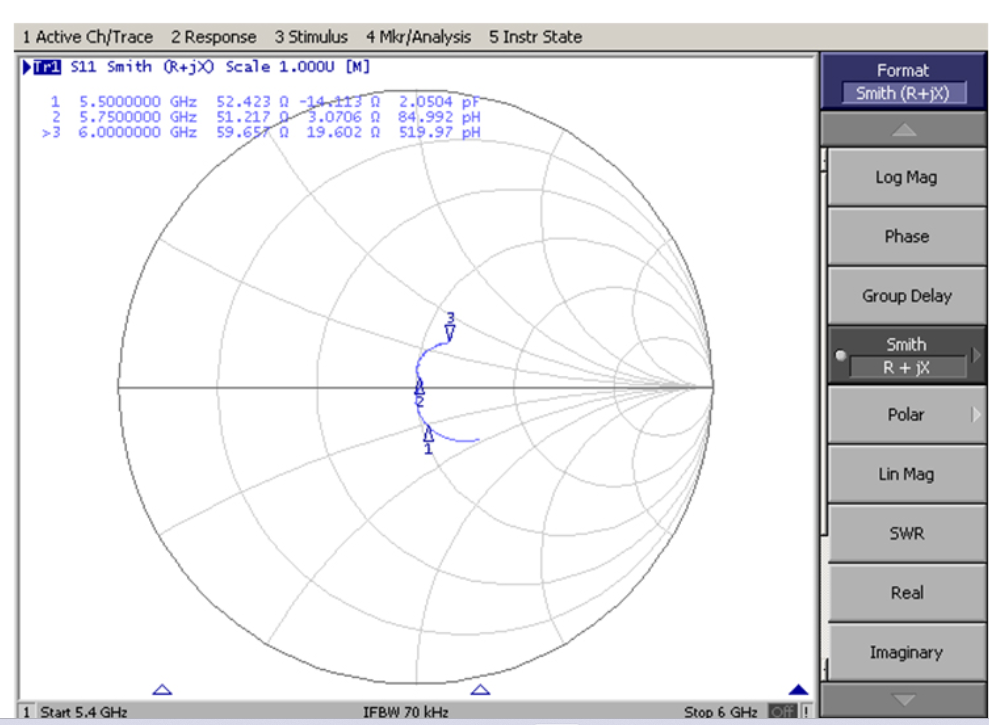Screen dimensions: 989x725
Task: Select the Imaginary format
Action: (906, 652)
